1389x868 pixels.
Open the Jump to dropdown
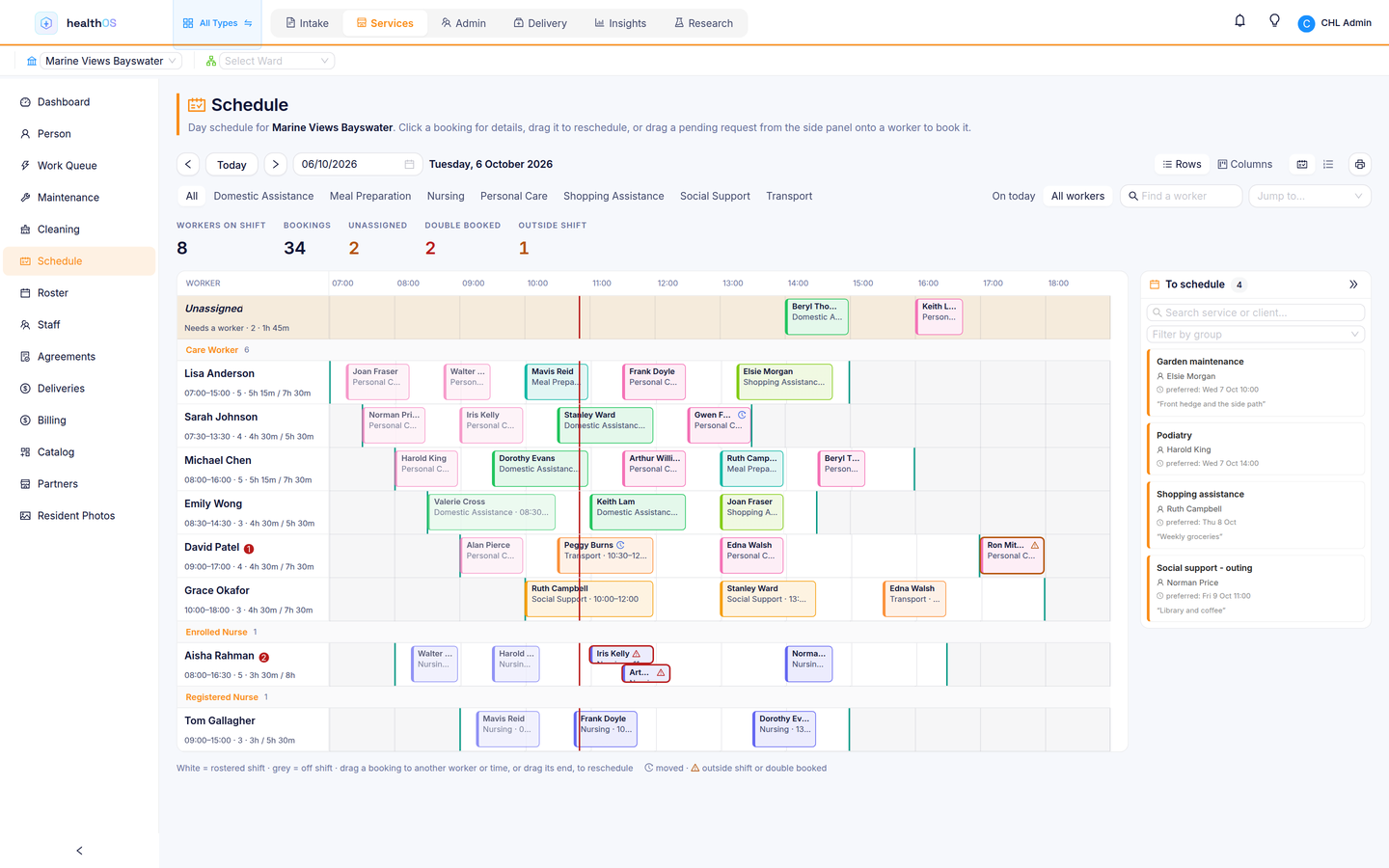point(1310,196)
